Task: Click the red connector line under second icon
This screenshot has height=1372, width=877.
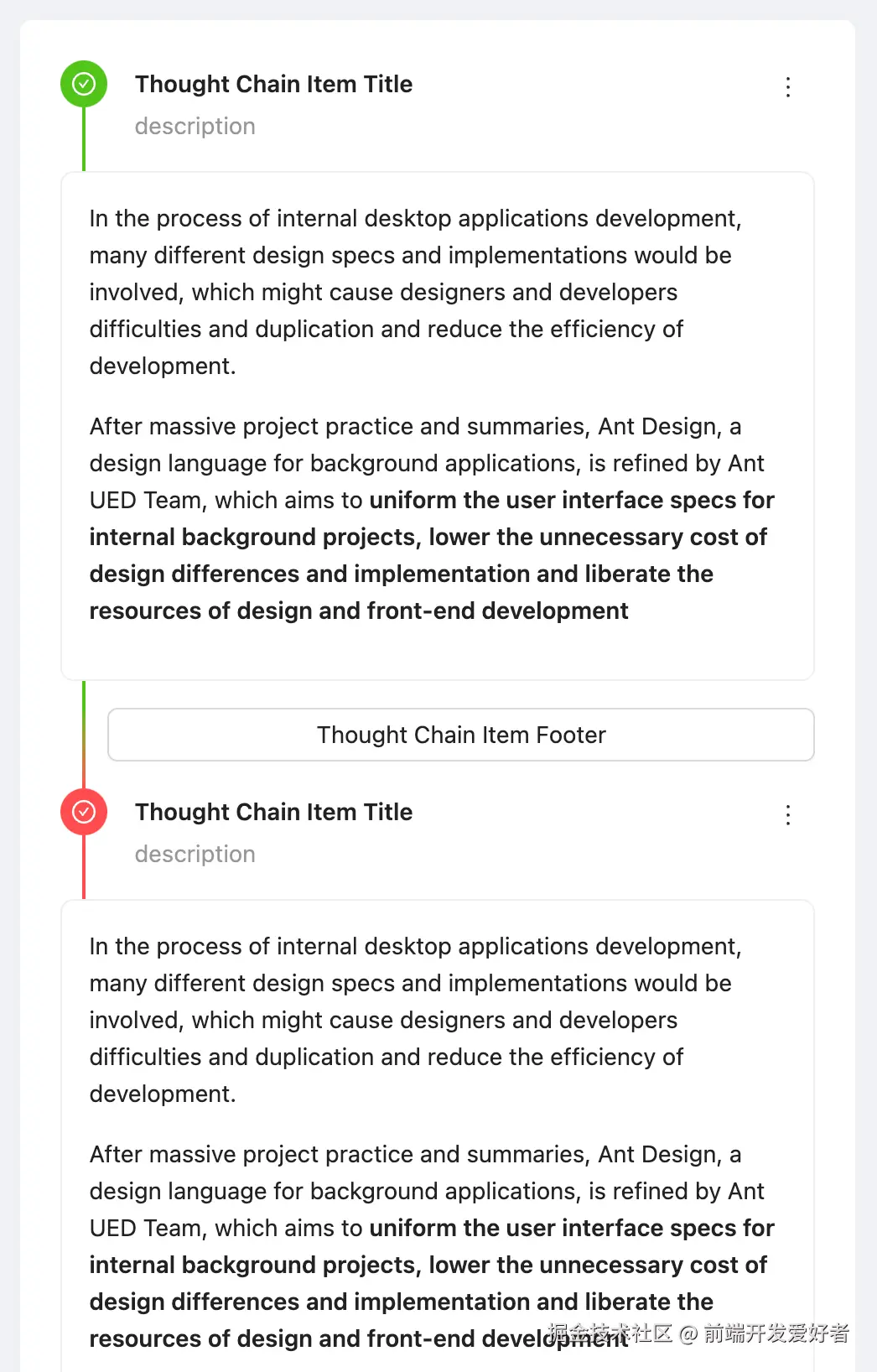Action: 84,867
